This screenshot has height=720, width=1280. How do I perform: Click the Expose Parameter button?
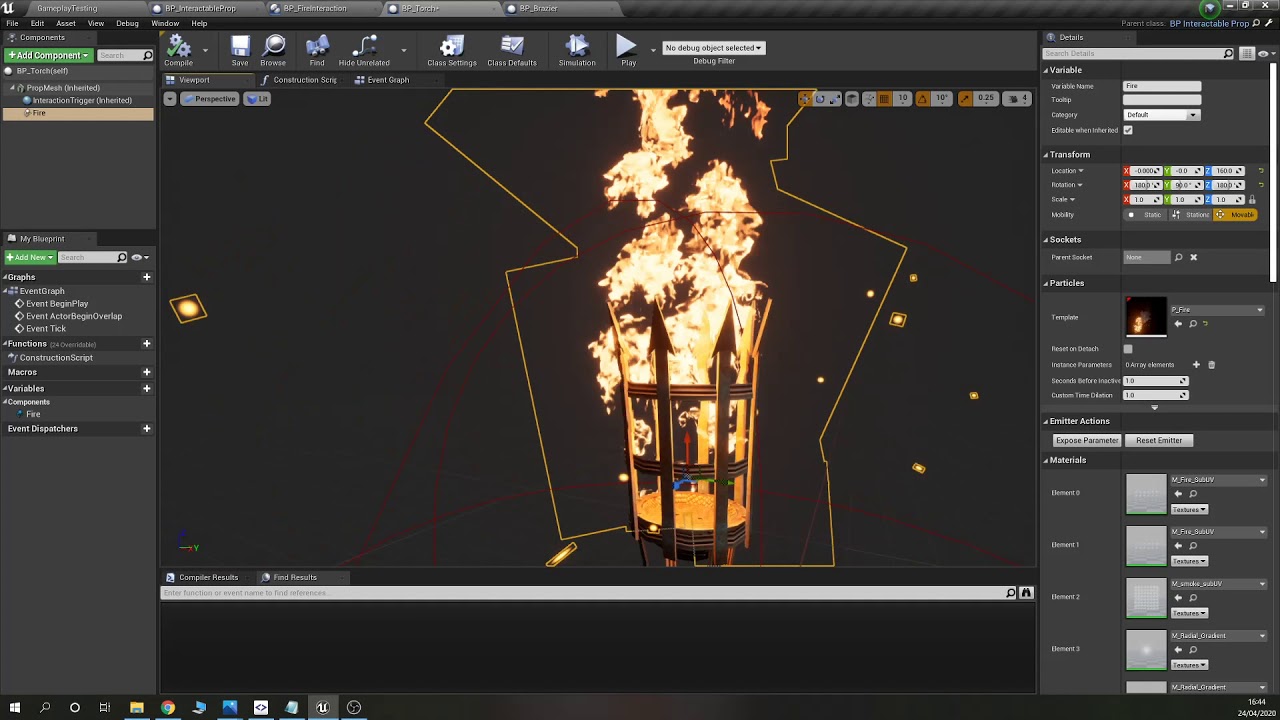1086,441
